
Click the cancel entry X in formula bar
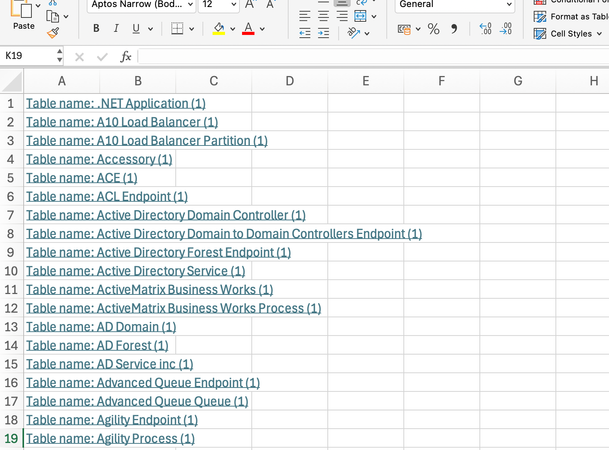point(79,57)
